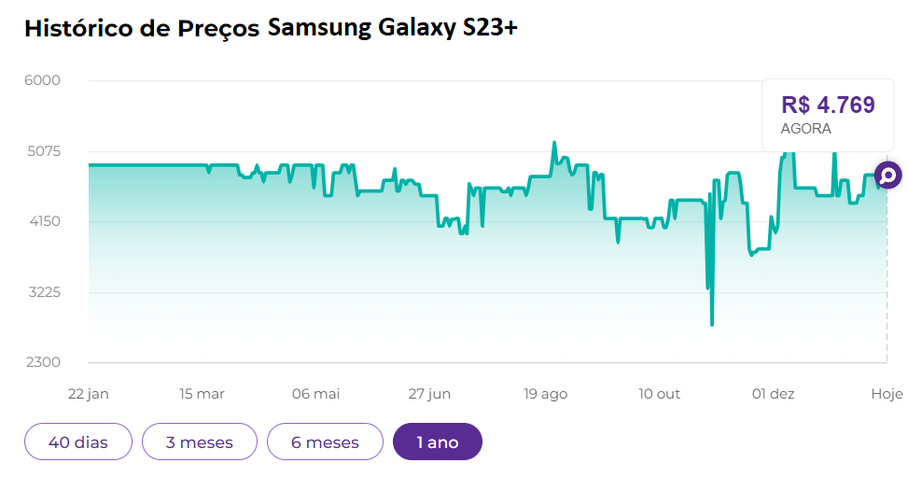Click the purple current-price marker icon
Image resolution: width=908 pixels, height=477 pixels.
(887, 176)
